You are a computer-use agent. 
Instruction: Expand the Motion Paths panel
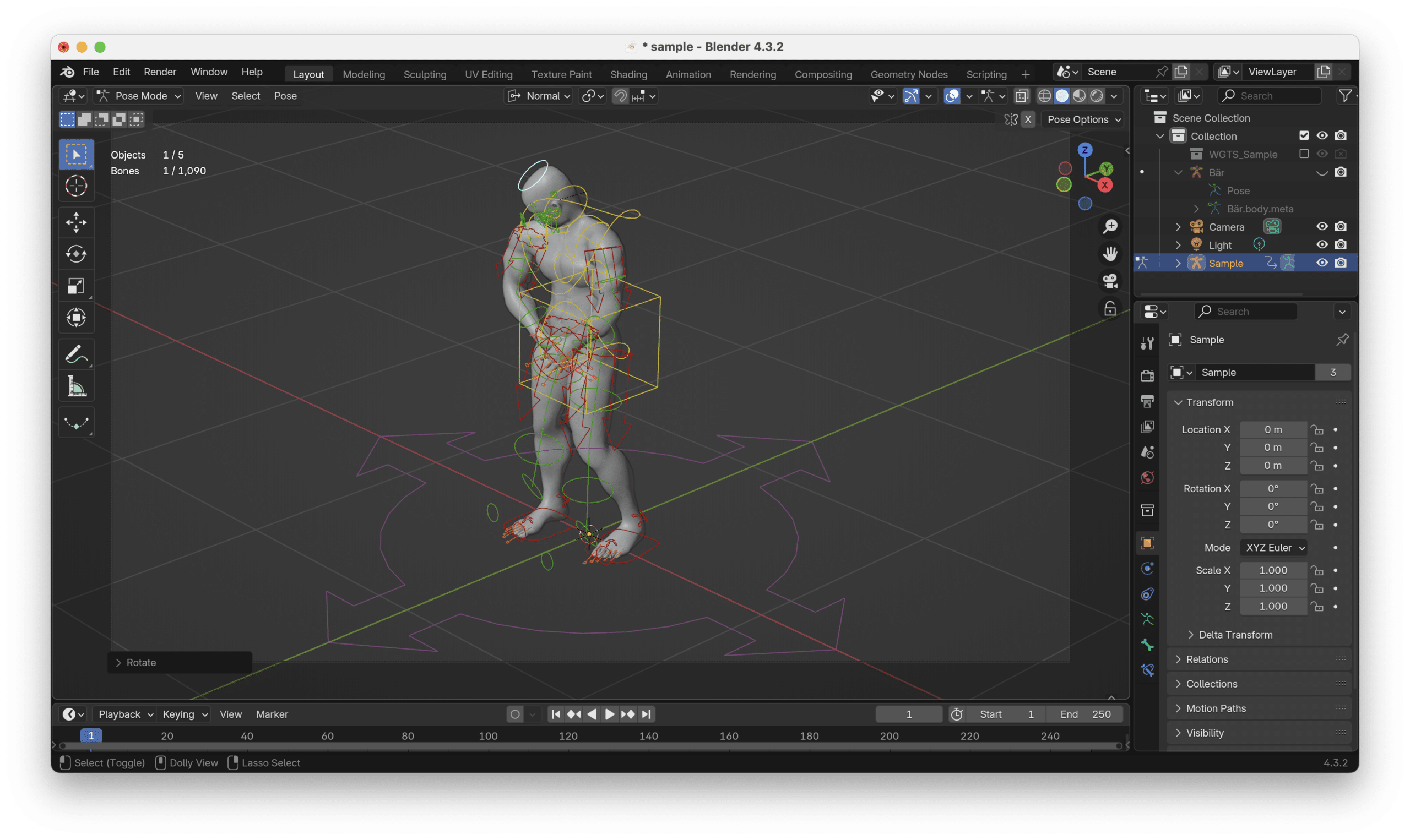point(1215,708)
